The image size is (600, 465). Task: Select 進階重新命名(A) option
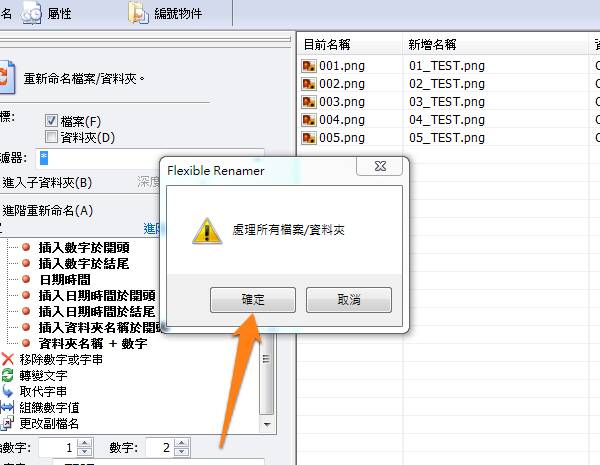47,210
